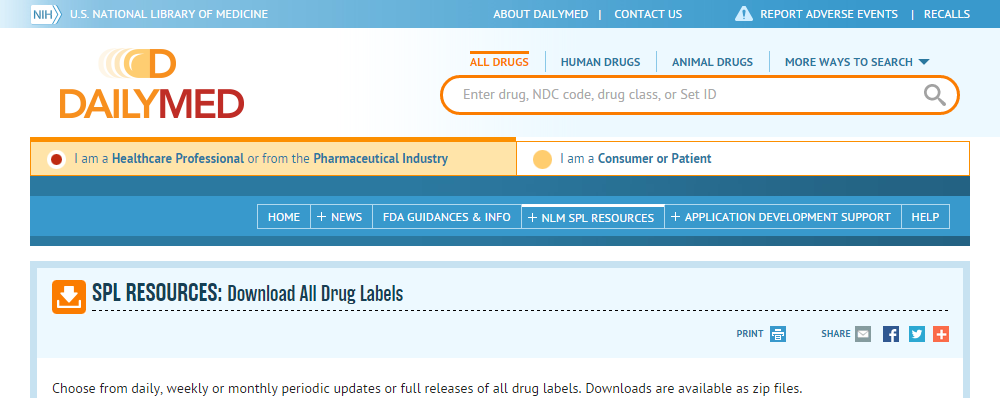
Task: Click the magnifying glass search icon
Action: [x=934, y=95]
